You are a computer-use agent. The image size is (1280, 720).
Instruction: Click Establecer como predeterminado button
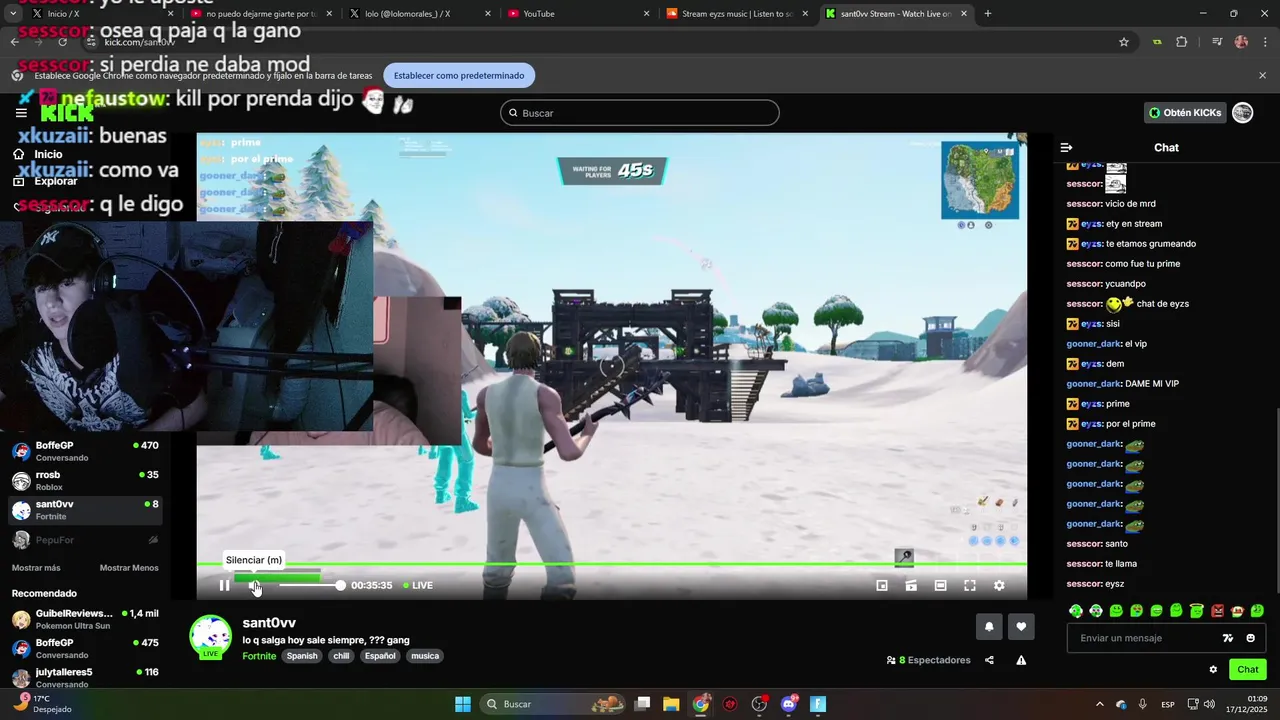click(x=459, y=76)
